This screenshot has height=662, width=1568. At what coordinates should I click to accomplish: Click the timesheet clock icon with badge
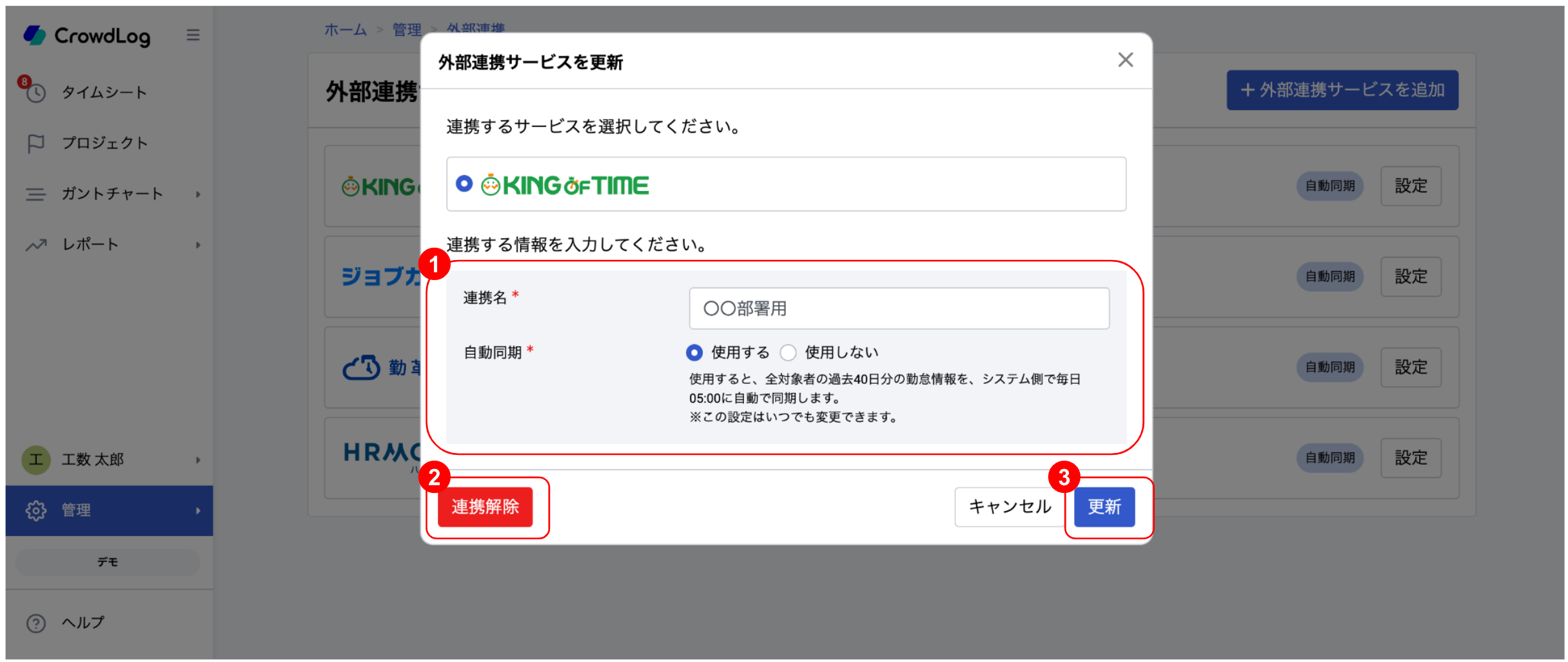[34, 91]
